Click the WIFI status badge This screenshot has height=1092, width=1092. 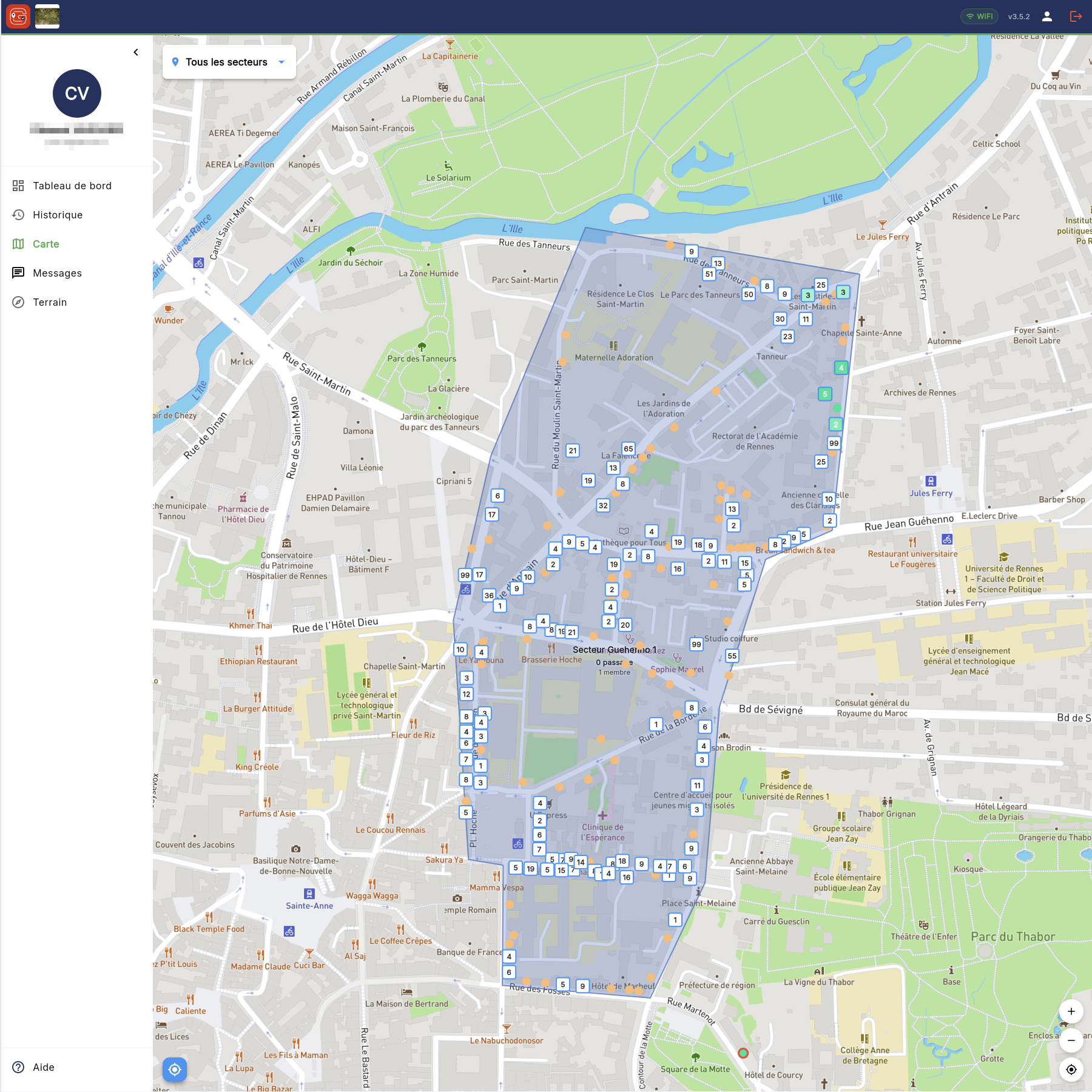979,16
